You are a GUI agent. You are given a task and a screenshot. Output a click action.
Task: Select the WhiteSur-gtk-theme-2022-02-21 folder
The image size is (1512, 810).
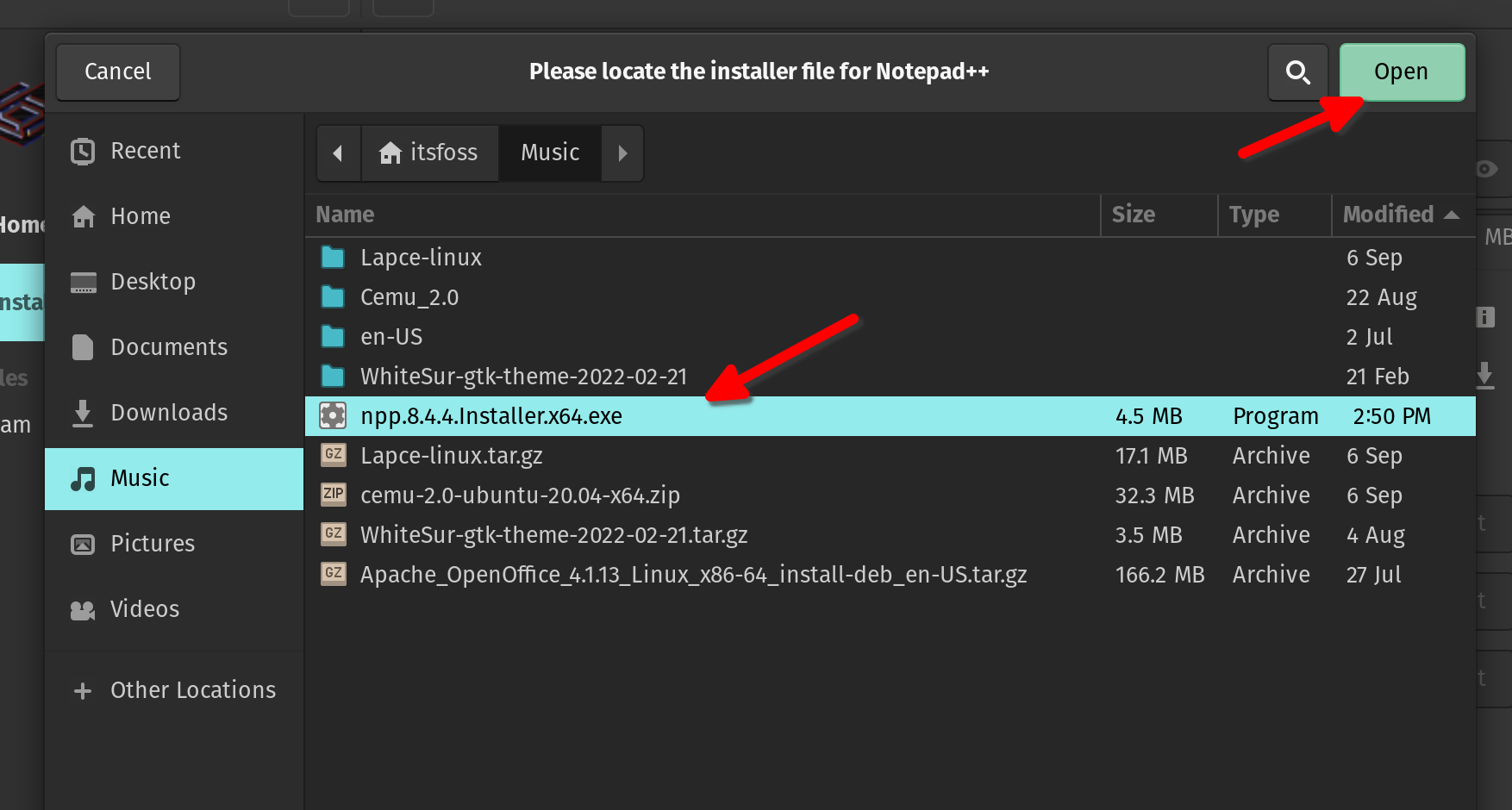pyautogui.click(x=890, y=377)
